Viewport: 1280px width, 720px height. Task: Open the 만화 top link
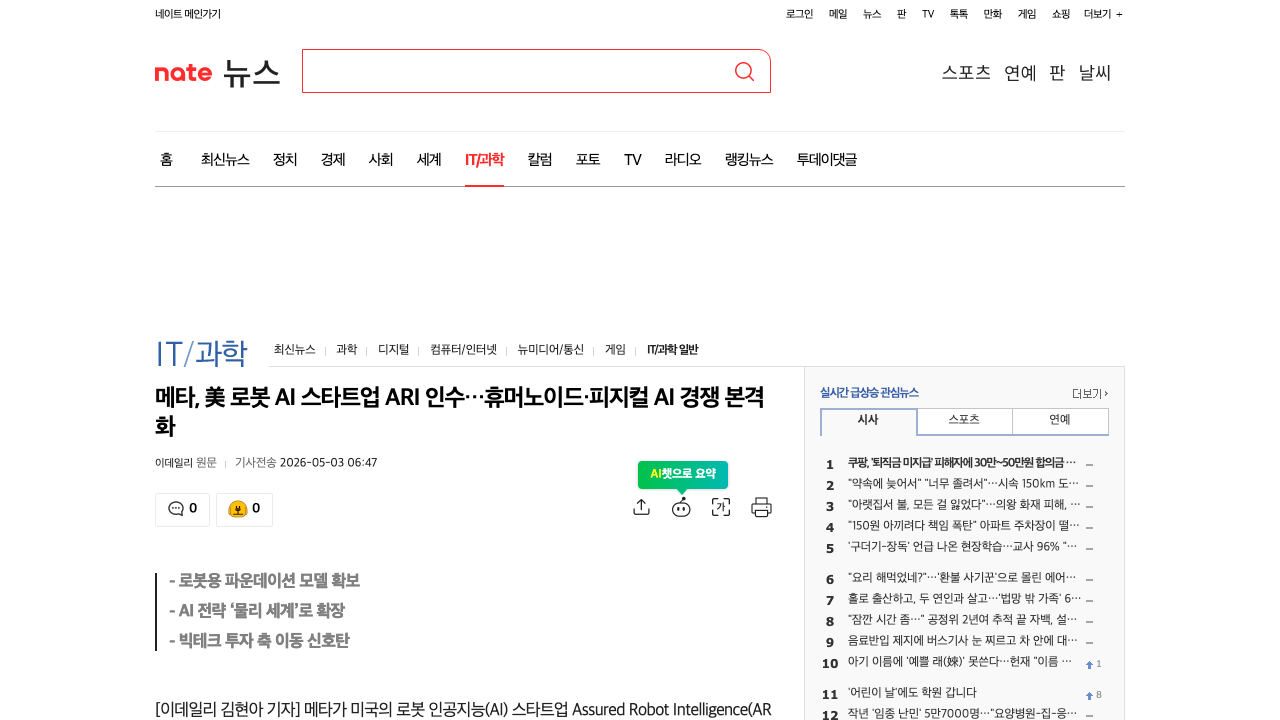click(993, 14)
